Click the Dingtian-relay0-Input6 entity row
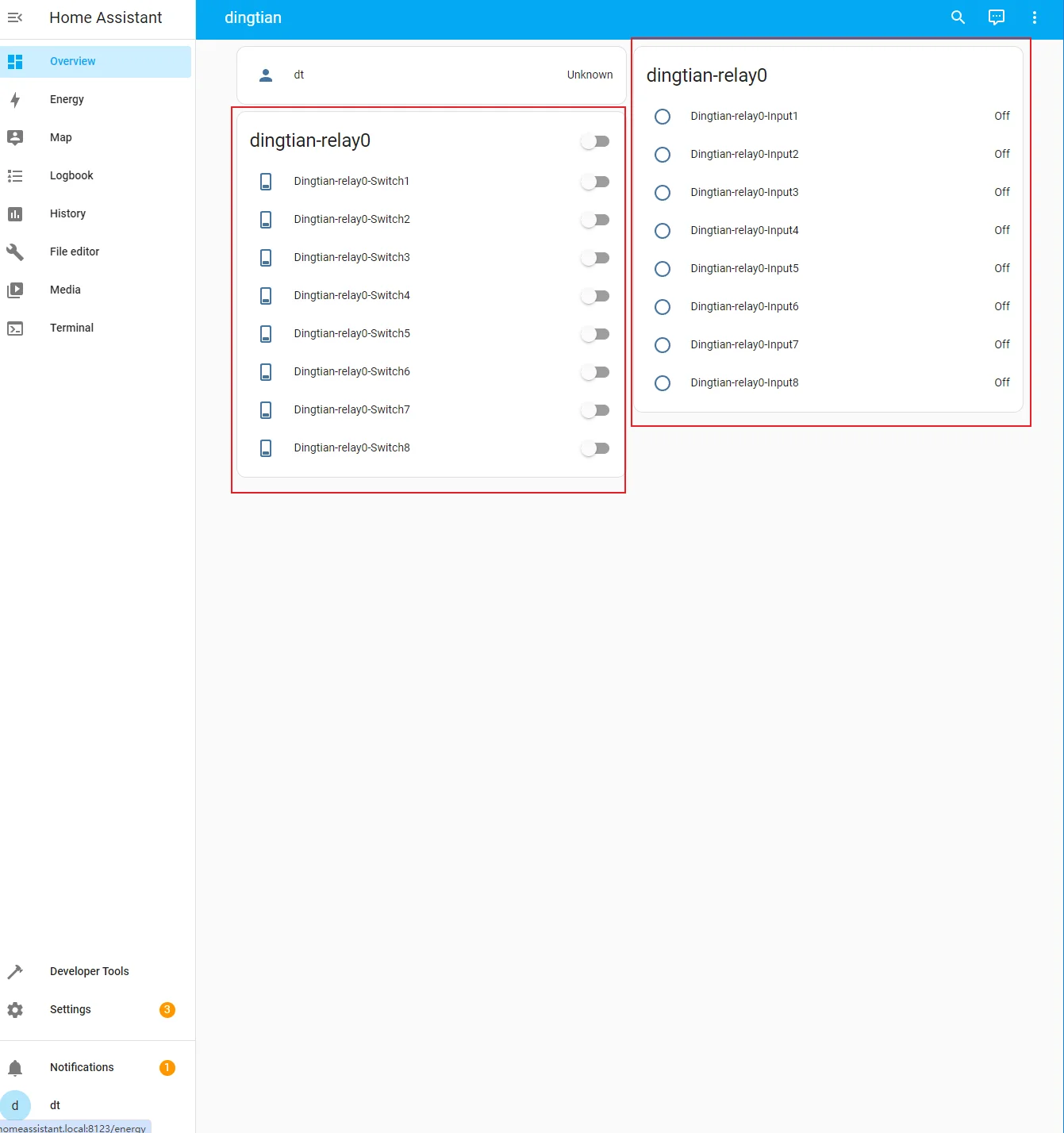 click(x=743, y=306)
